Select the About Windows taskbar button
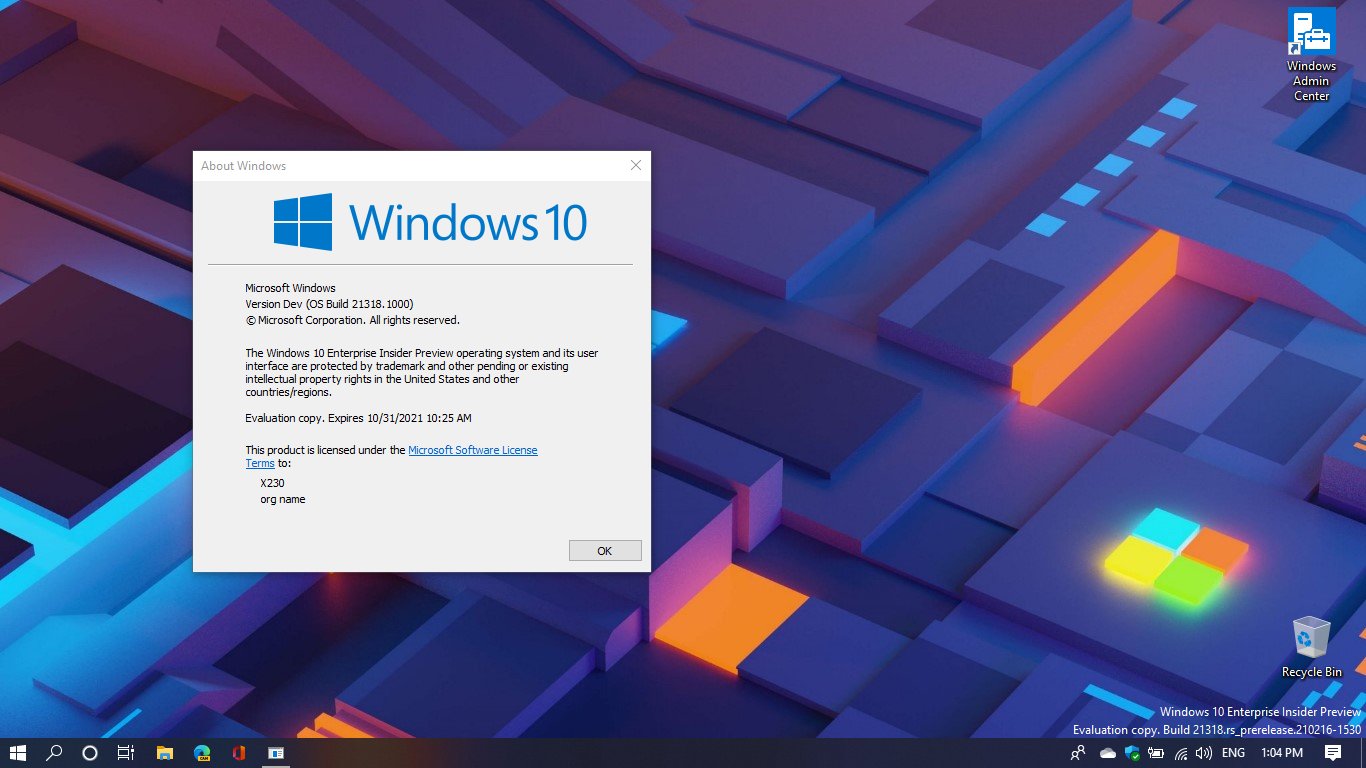 click(275, 752)
